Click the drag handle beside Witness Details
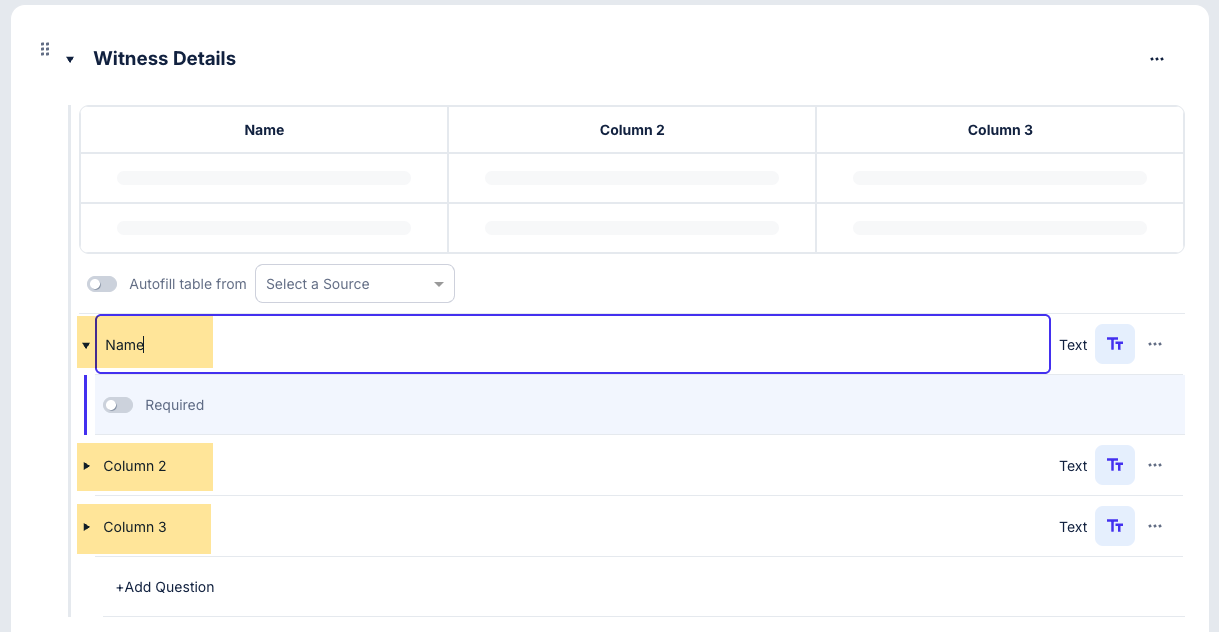 (45, 49)
